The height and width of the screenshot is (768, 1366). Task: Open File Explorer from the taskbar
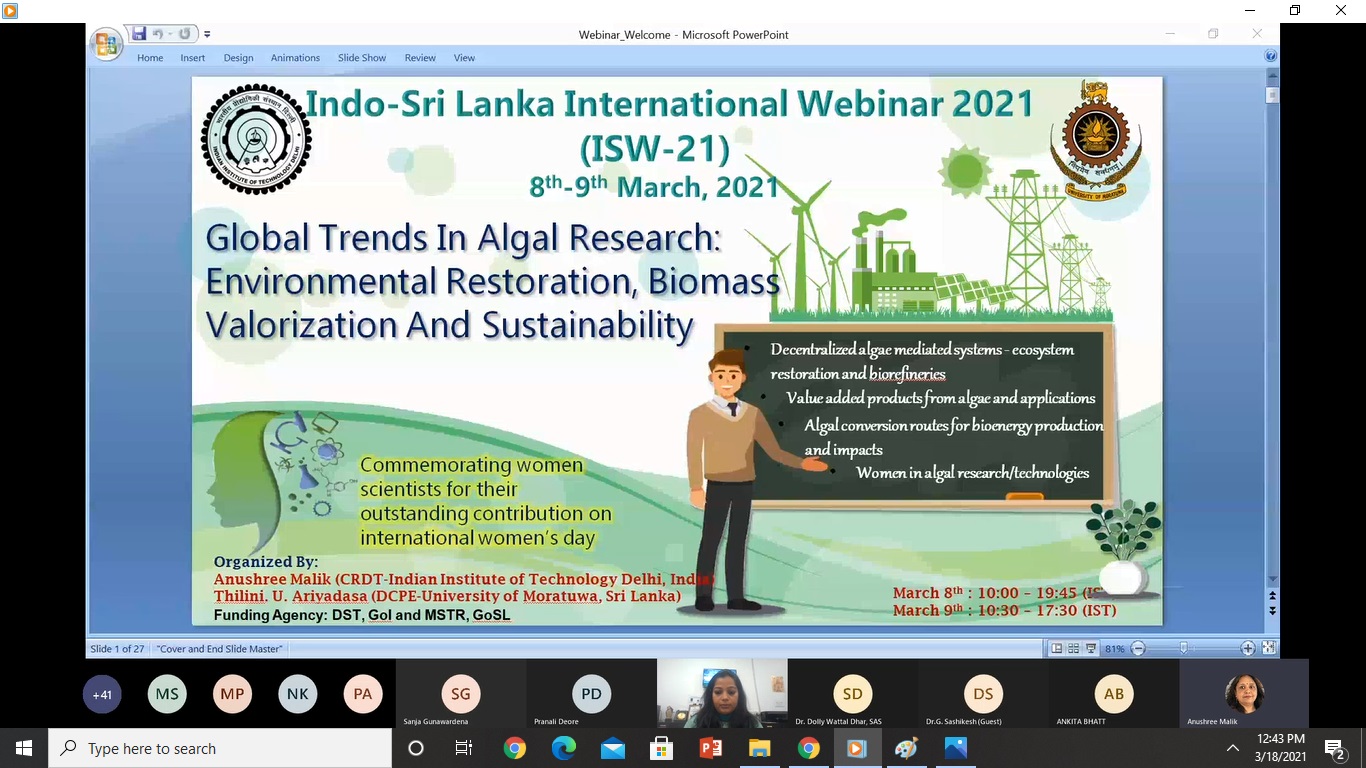click(759, 748)
